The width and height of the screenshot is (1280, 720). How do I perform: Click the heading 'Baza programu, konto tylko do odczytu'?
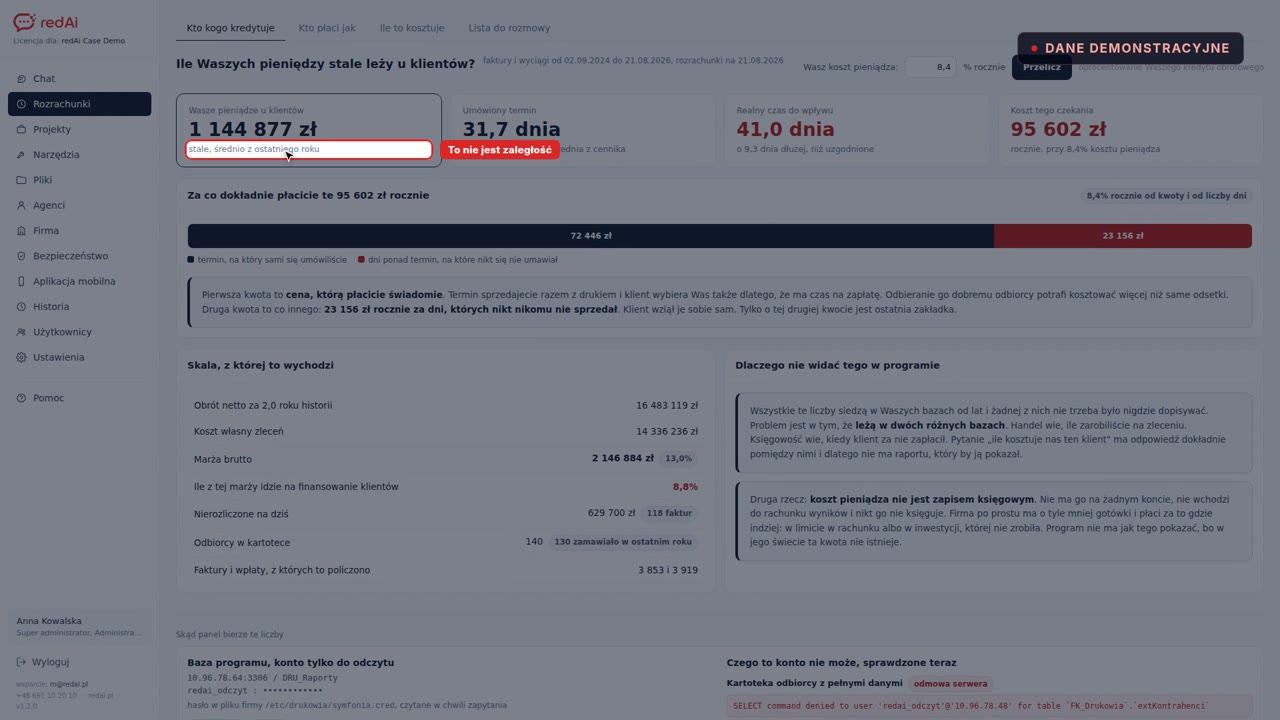pyautogui.click(x=291, y=662)
